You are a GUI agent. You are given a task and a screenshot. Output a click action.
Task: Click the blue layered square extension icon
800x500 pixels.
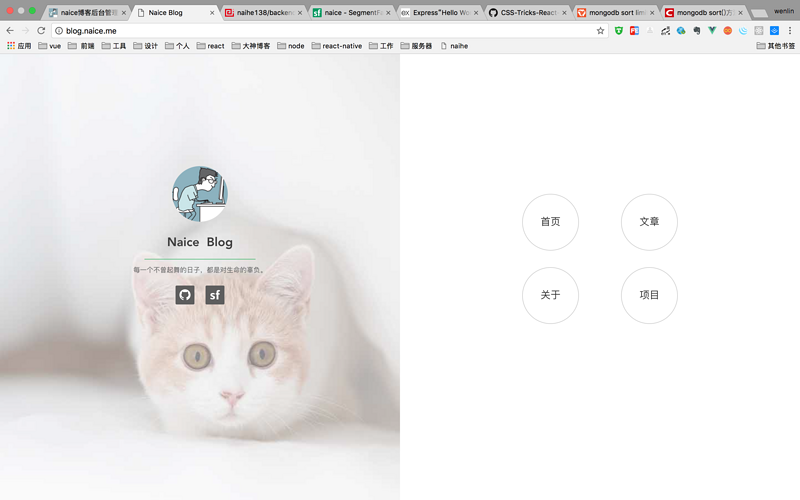click(x=774, y=31)
